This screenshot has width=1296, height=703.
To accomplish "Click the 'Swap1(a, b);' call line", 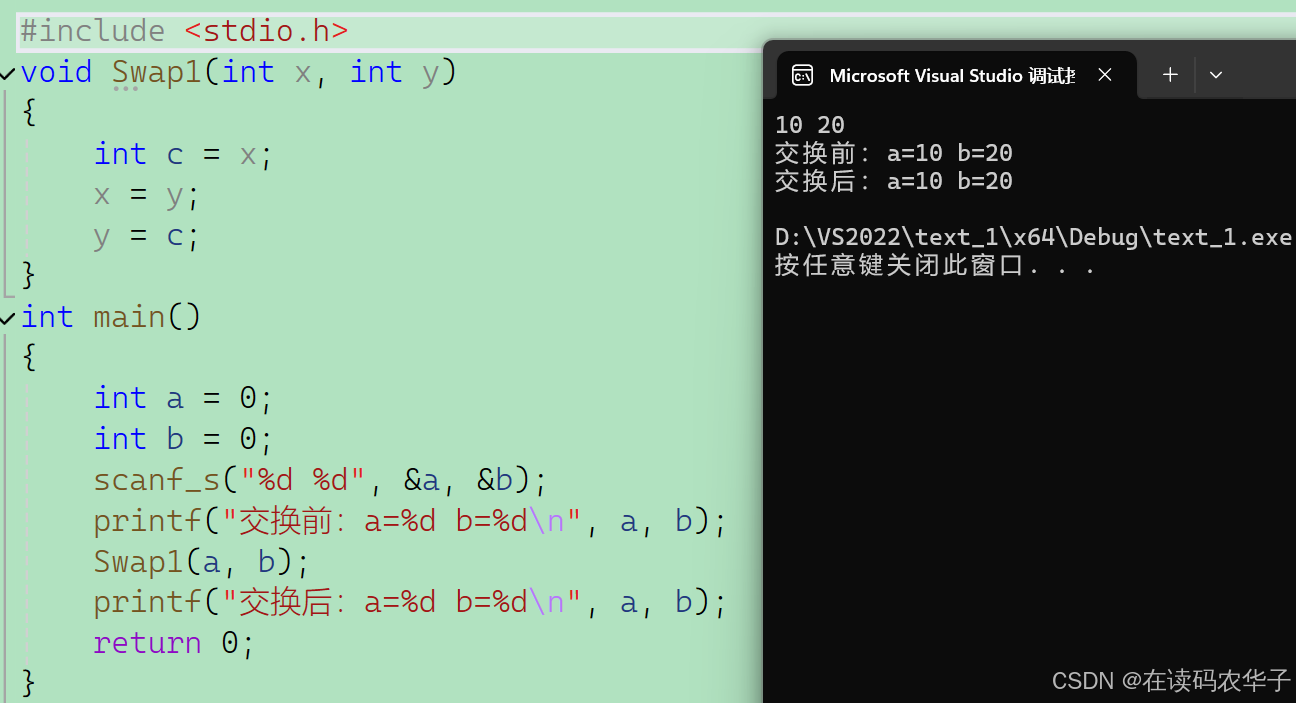I will pyautogui.click(x=202, y=562).
